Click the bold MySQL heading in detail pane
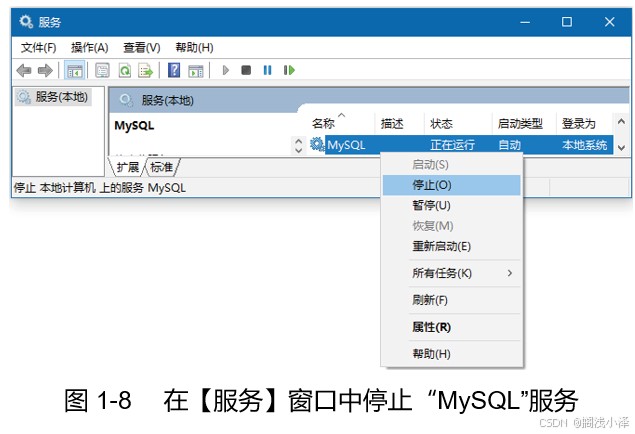 [x=134, y=126]
